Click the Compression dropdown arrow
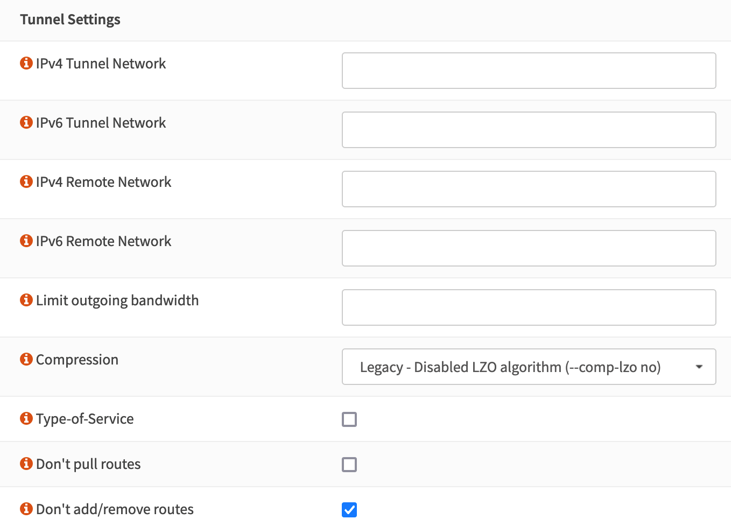 tap(699, 367)
